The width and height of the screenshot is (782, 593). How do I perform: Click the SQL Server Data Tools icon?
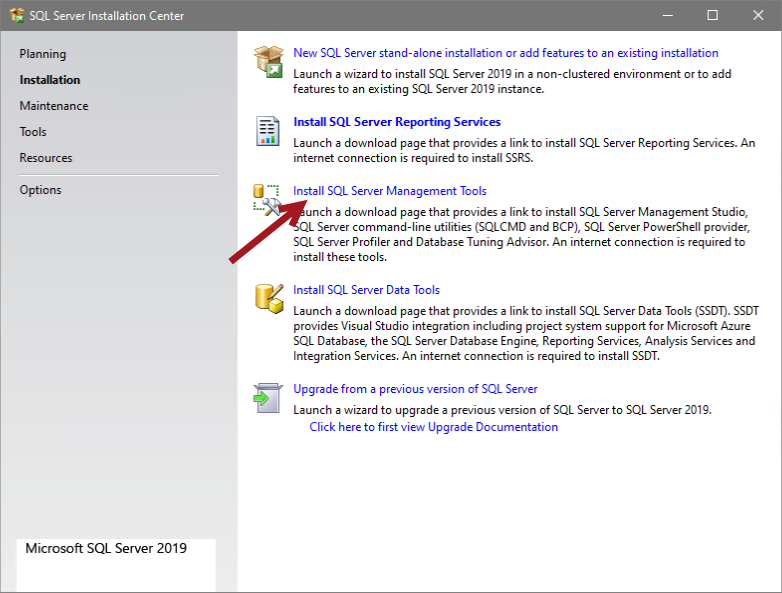point(269,299)
